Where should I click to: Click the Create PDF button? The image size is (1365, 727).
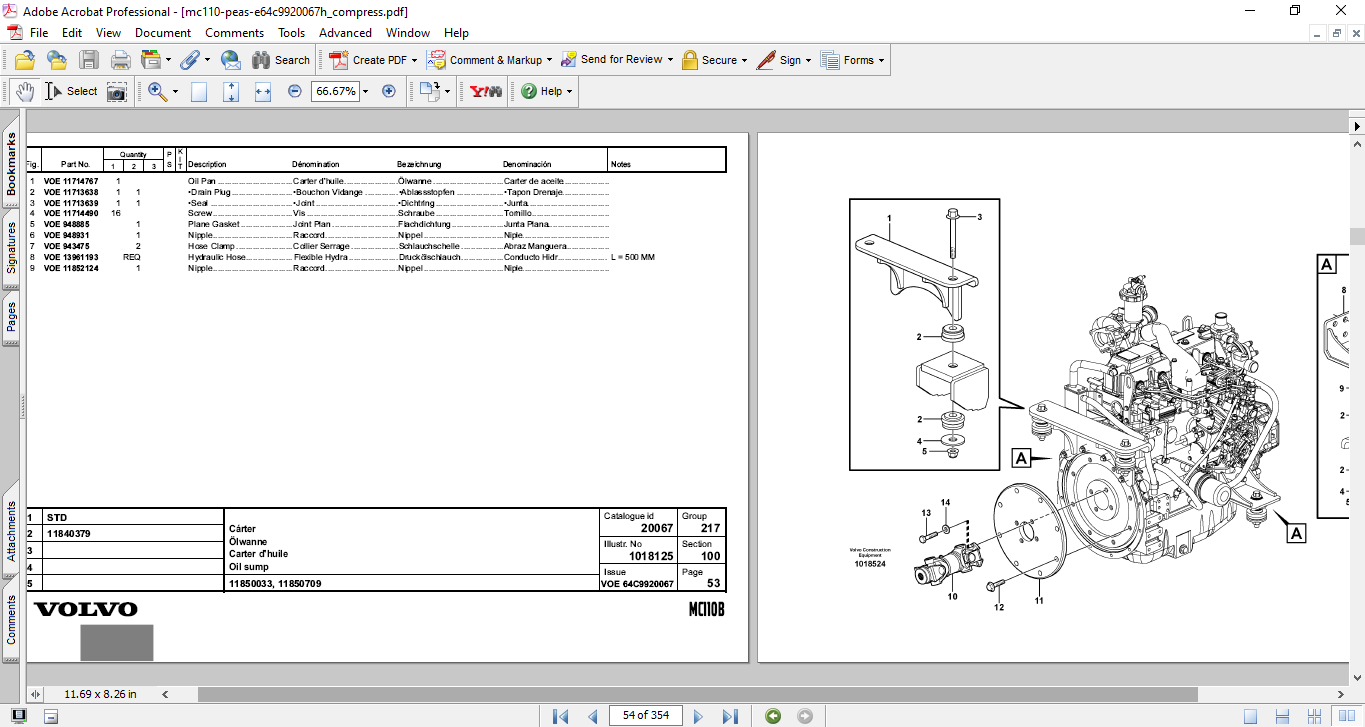click(x=373, y=60)
